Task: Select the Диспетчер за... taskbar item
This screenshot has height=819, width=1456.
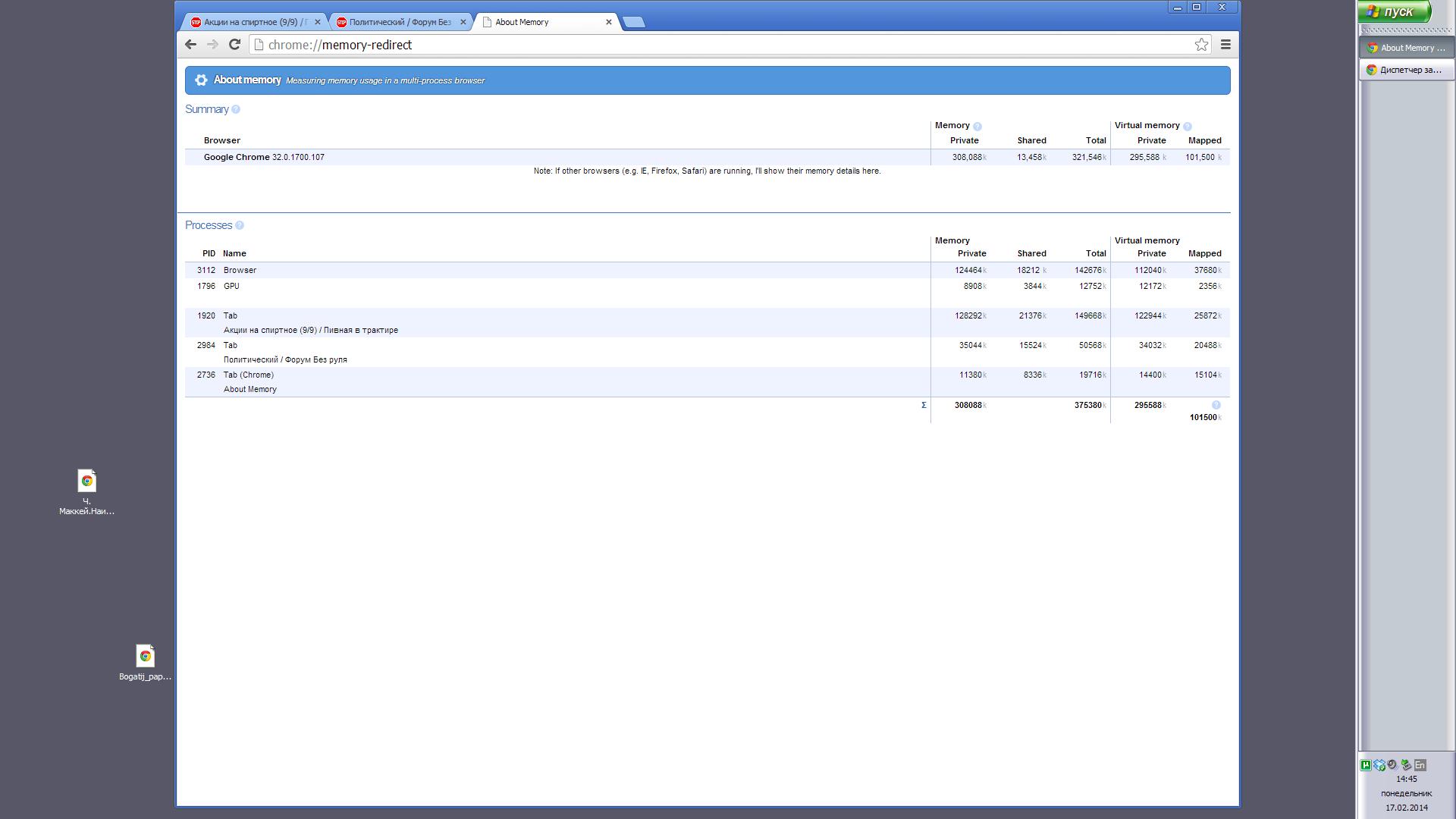Action: click(1407, 70)
